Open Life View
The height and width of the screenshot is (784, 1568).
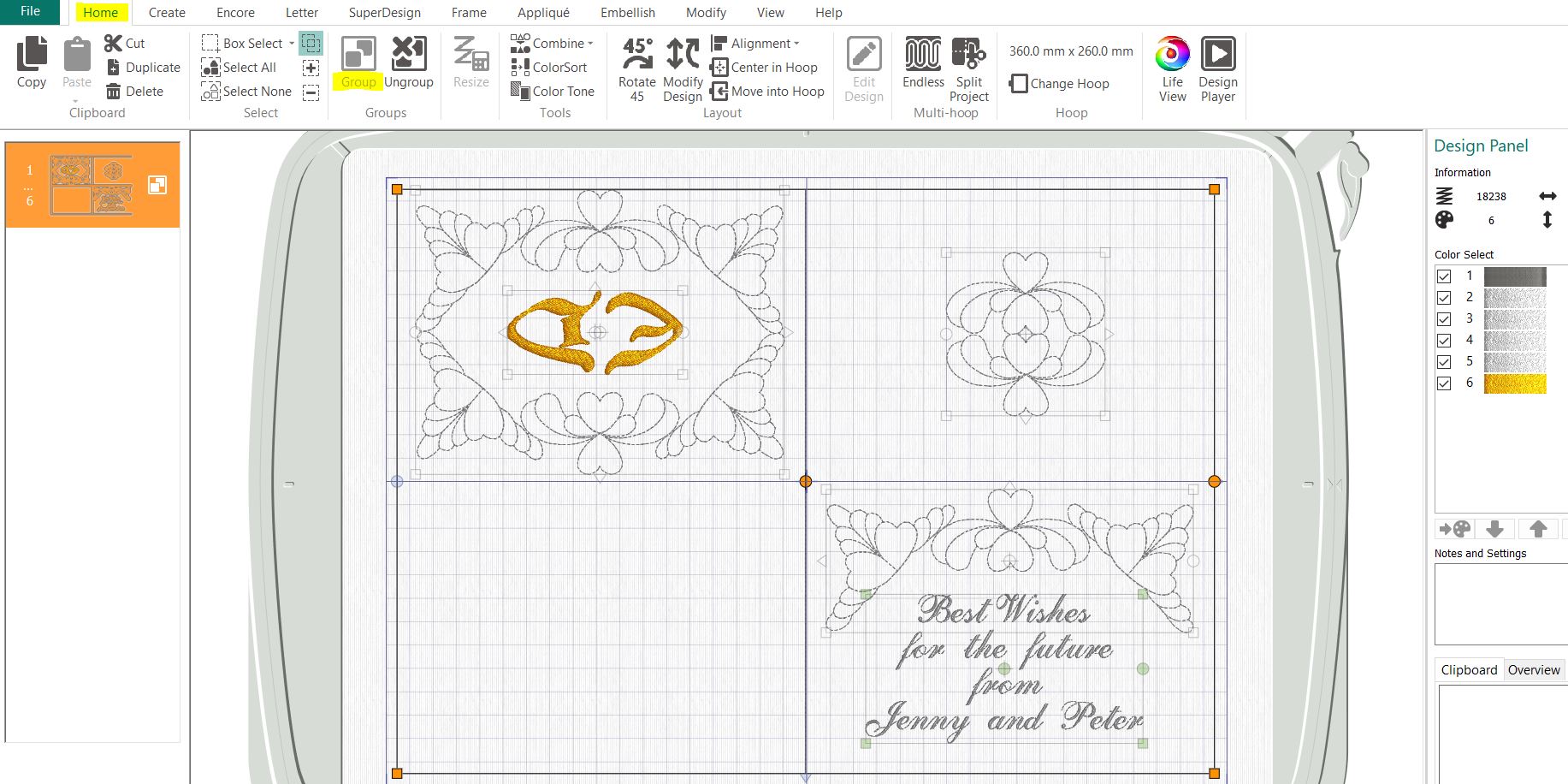point(1173,68)
